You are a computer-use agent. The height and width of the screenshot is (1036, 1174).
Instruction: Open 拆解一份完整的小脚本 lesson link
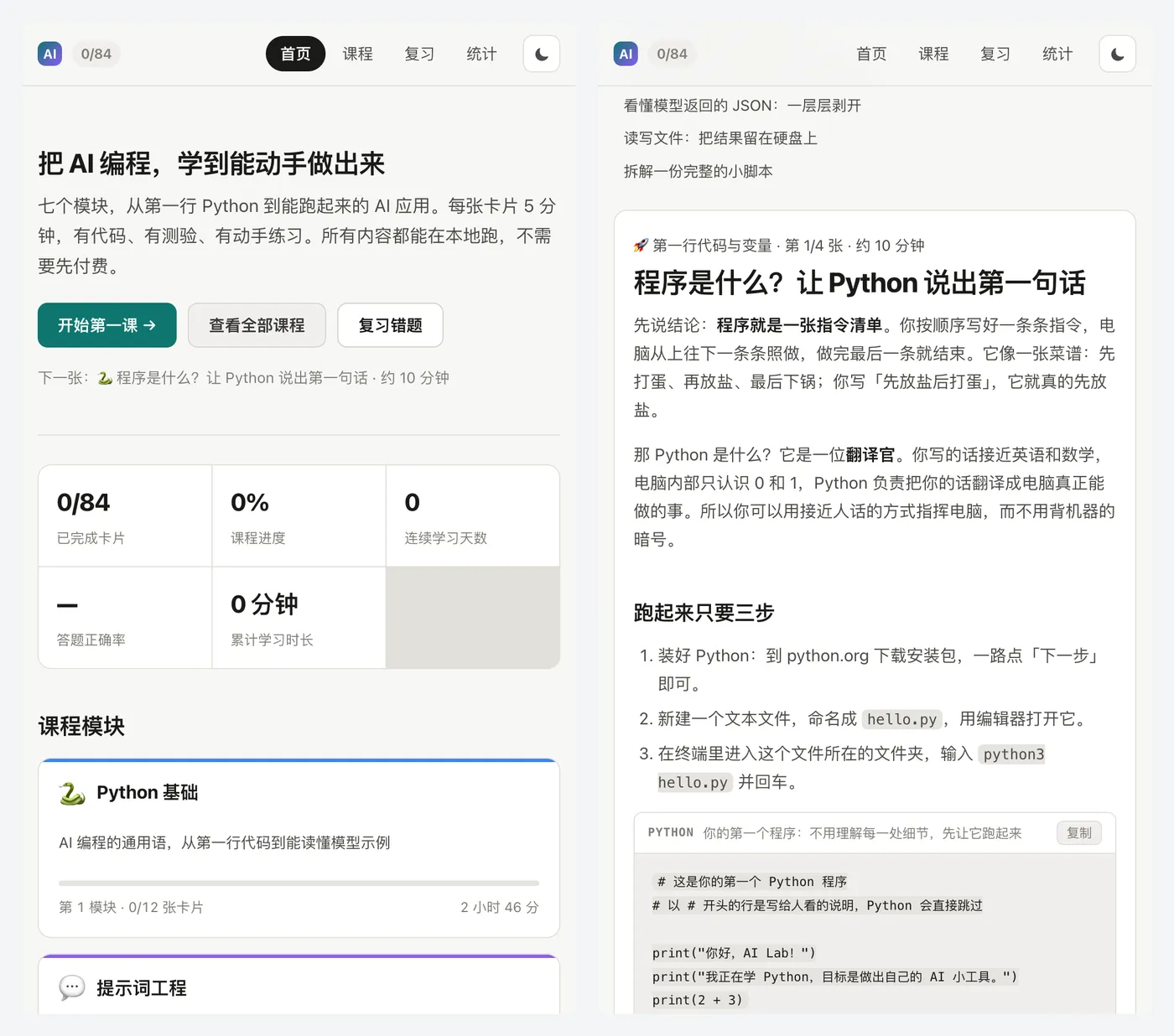(x=698, y=172)
